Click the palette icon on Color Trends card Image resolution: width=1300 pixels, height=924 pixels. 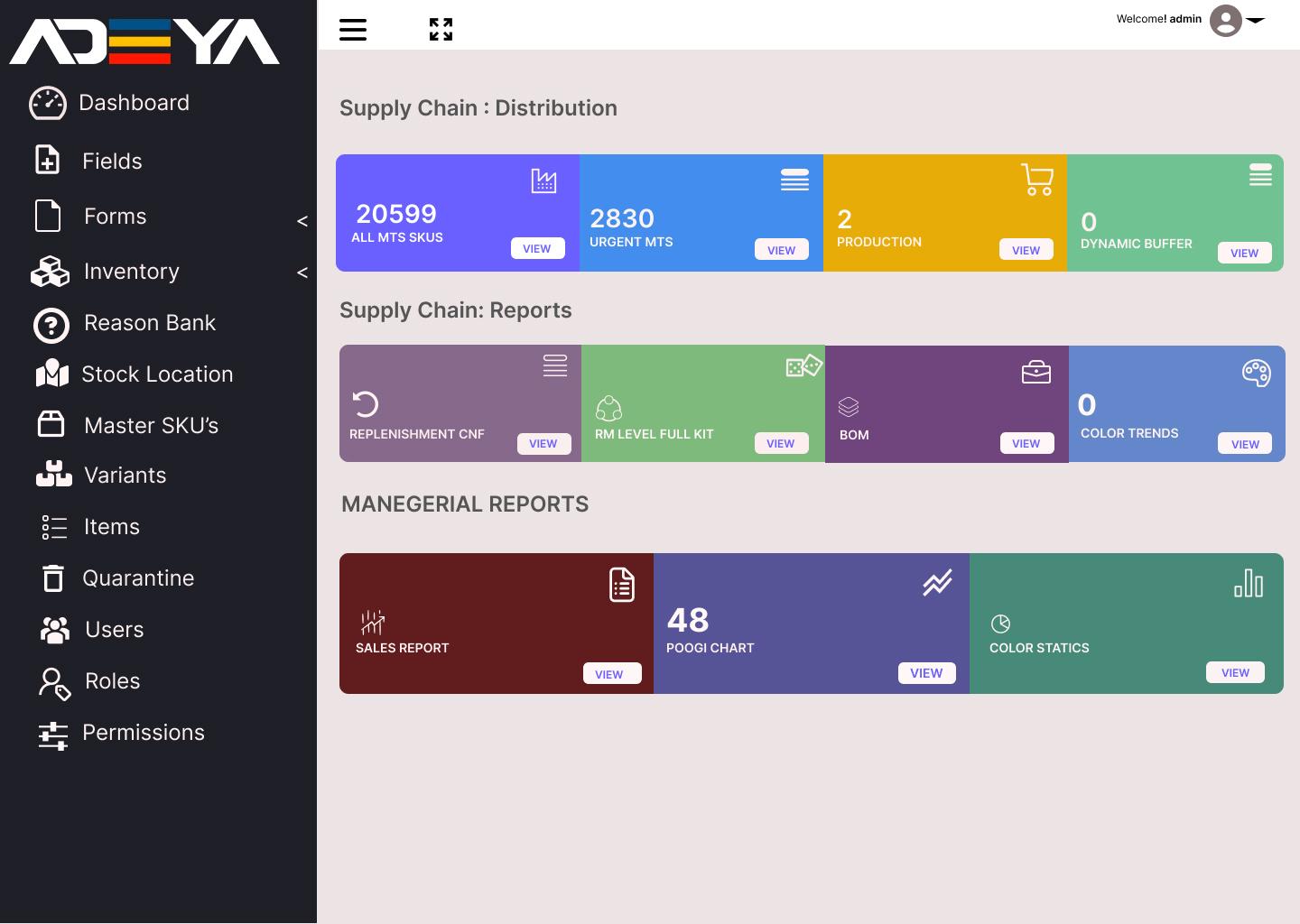pos(1256,373)
